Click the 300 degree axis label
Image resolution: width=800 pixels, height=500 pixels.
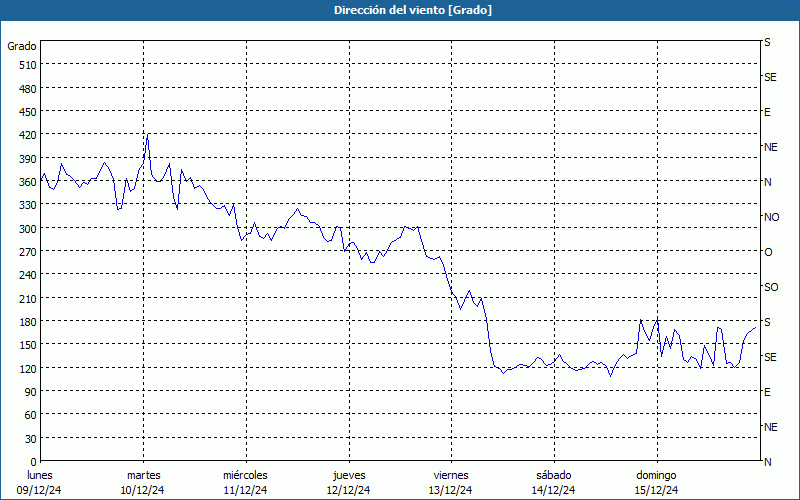pyautogui.click(x=29, y=229)
